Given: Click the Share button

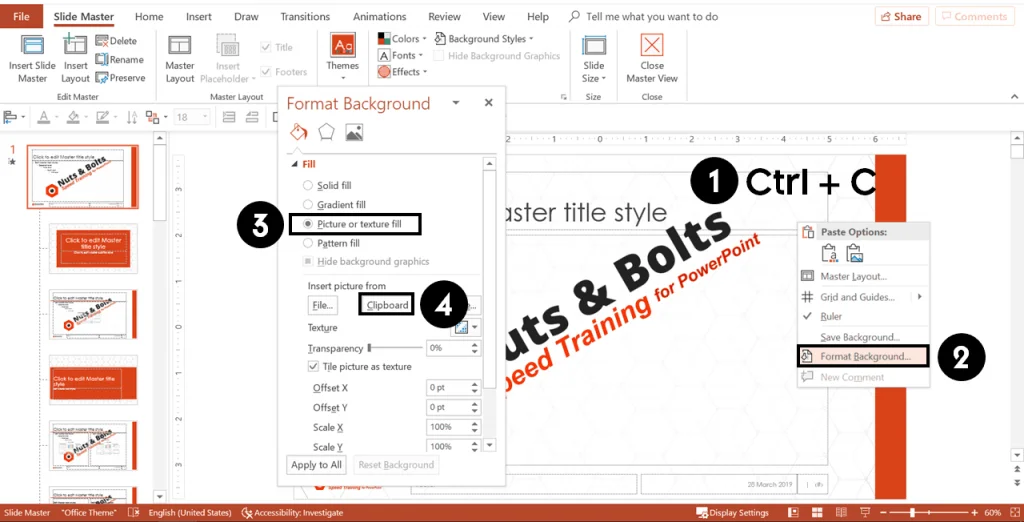Looking at the screenshot, I should (901, 16).
